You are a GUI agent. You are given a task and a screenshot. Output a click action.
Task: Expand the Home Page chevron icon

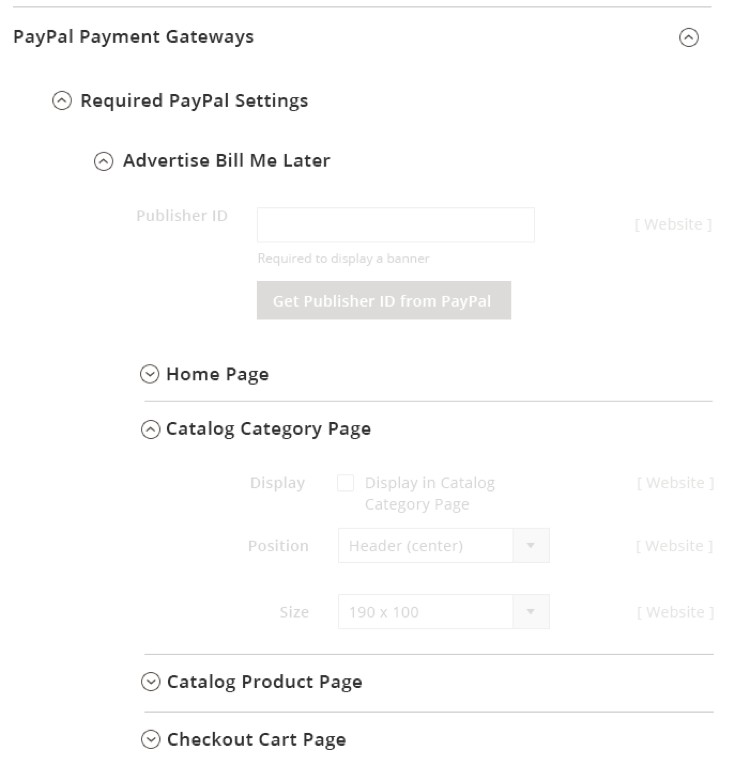click(150, 375)
